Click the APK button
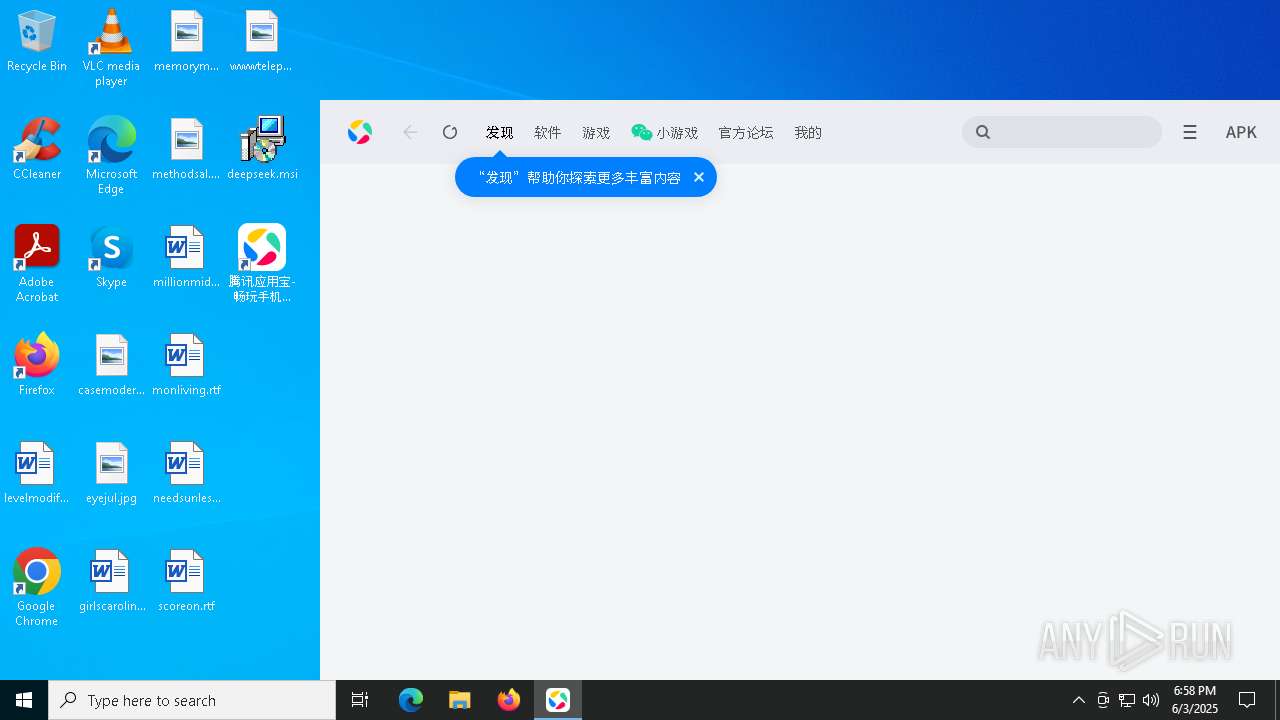The height and width of the screenshot is (720, 1280). (1241, 132)
